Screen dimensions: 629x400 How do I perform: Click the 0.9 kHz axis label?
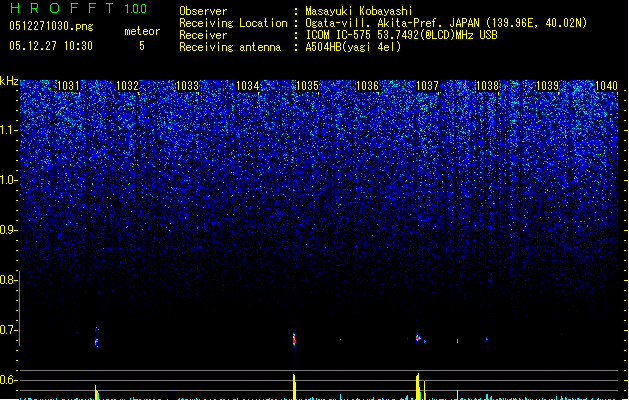[8, 230]
